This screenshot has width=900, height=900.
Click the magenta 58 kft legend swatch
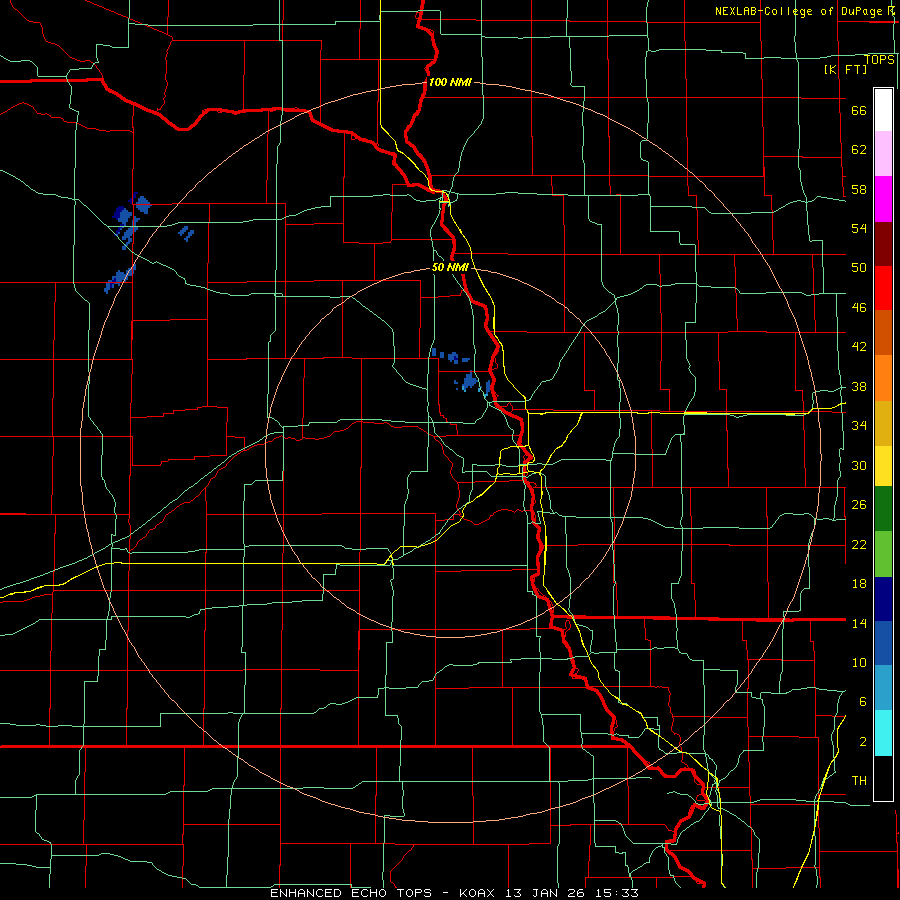883,199
